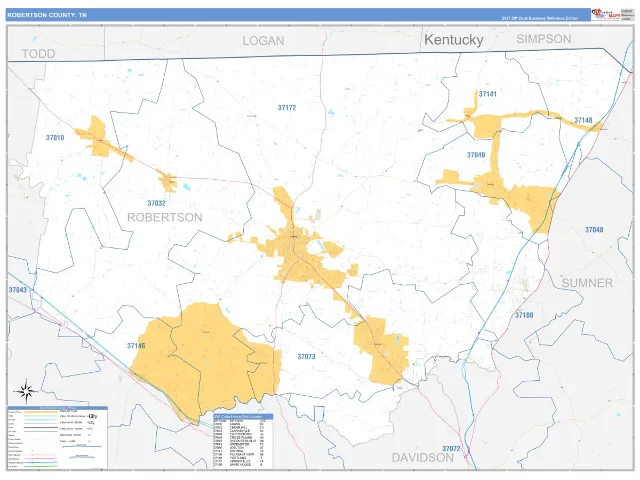This screenshot has height=480, width=640.
Task: Click ZIP code label '37188'
Action: pos(524,315)
